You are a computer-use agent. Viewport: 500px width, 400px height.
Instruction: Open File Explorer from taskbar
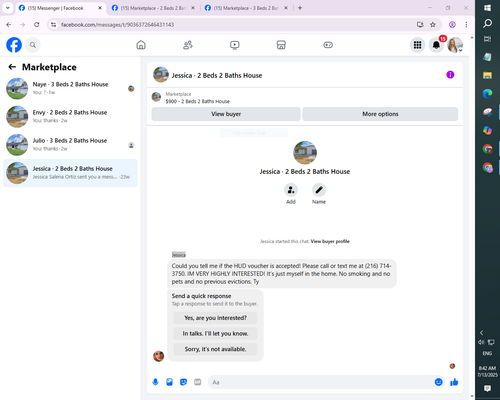[487, 75]
